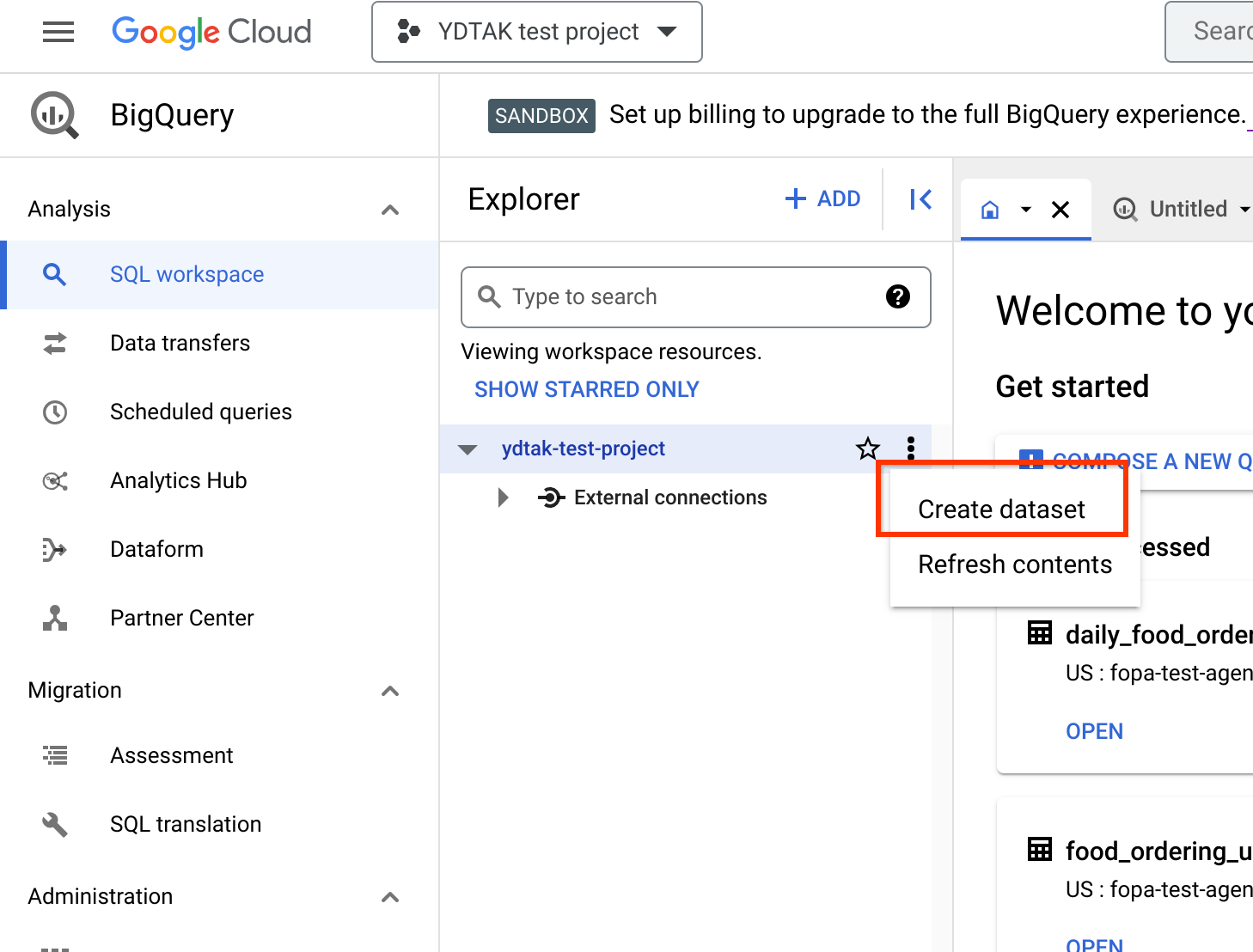Click the Scheduled queries clock icon
Image resolution: width=1253 pixels, height=952 pixels.
55,412
